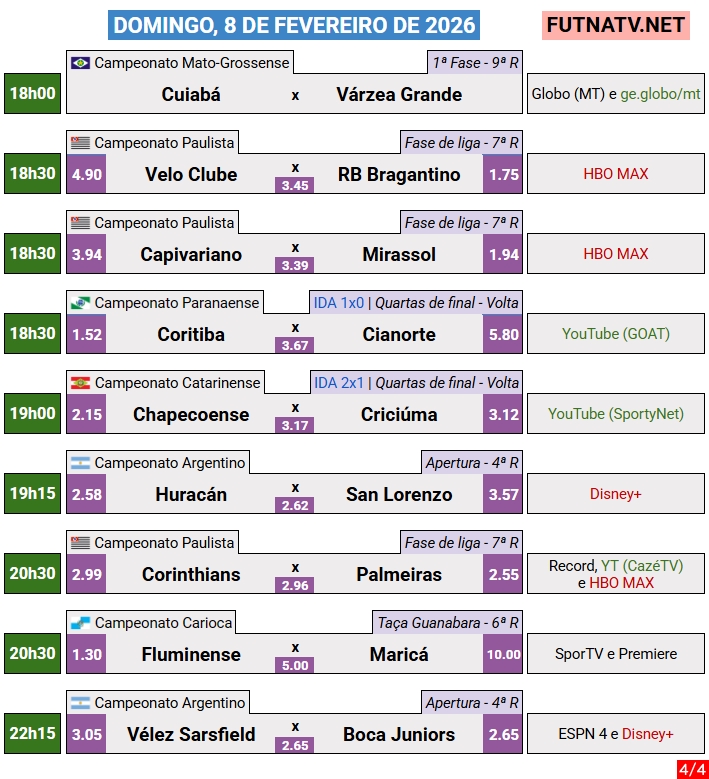709x779 pixels.
Task: Open the YT (CazéTV) link
Action: click(641, 566)
